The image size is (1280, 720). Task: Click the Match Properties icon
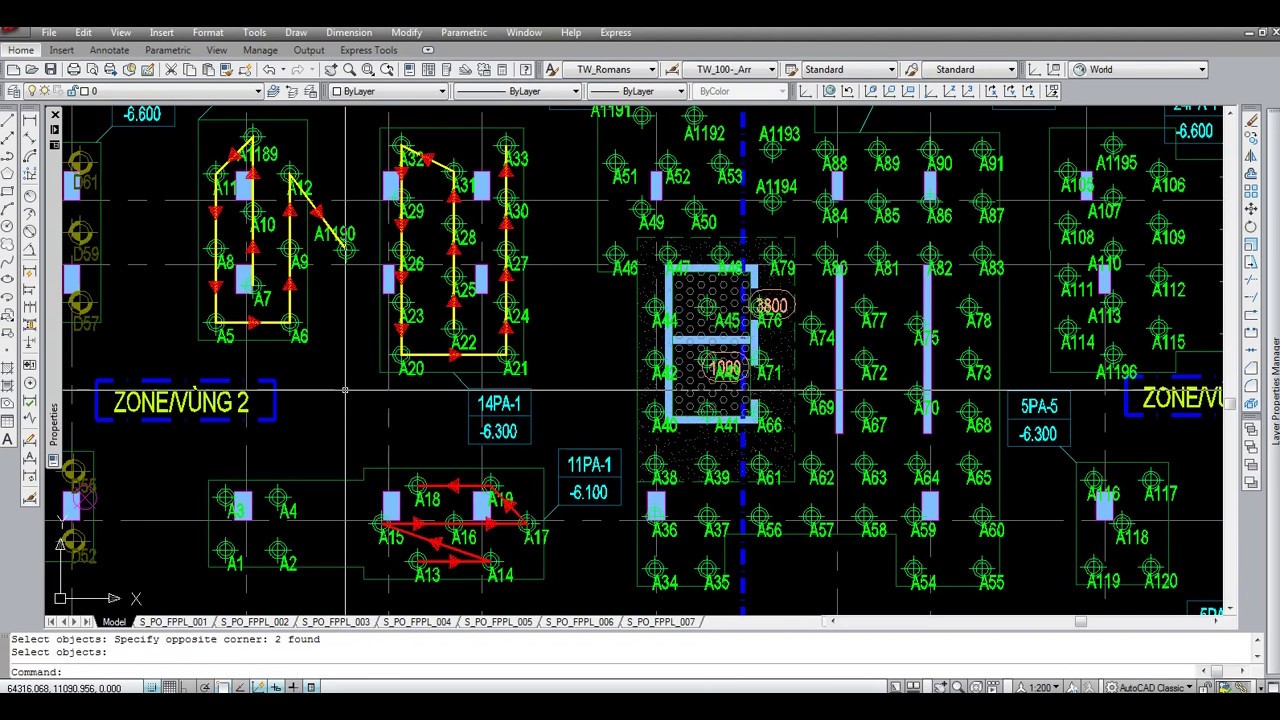[x=246, y=69]
